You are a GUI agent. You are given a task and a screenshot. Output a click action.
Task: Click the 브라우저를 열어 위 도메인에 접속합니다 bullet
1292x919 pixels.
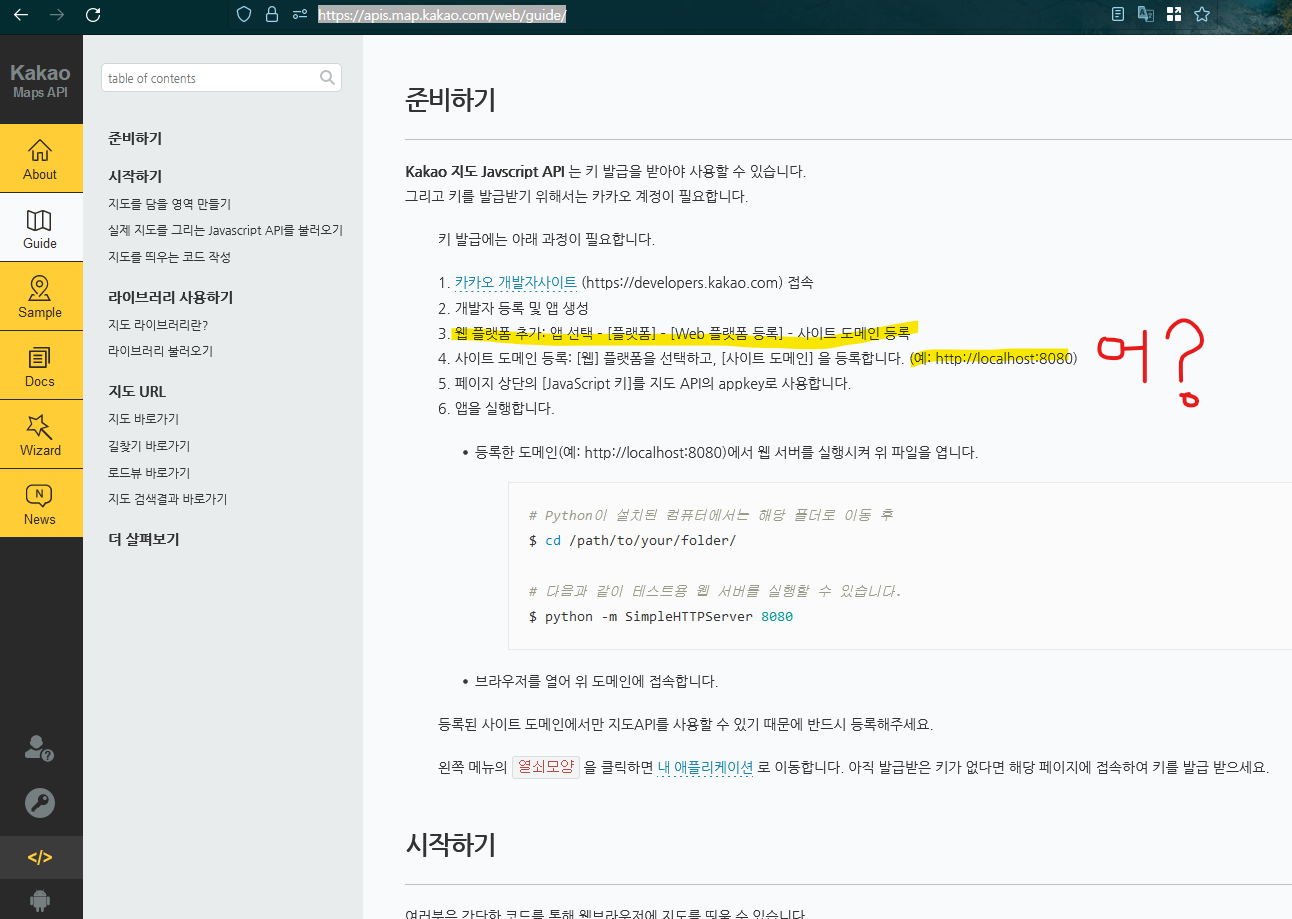[x=596, y=682]
